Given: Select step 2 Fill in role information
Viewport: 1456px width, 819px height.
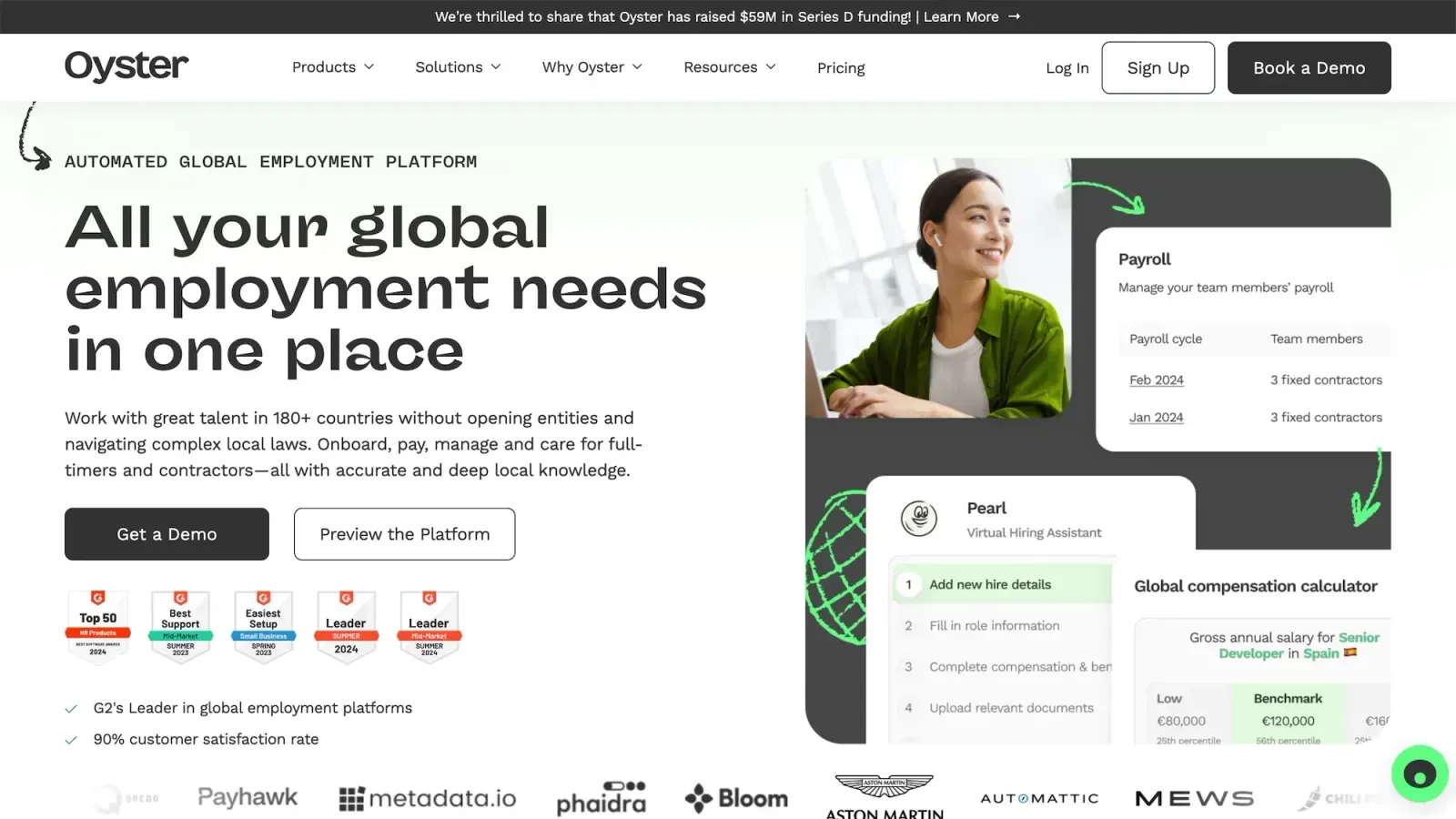Looking at the screenshot, I should point(1002,626).
